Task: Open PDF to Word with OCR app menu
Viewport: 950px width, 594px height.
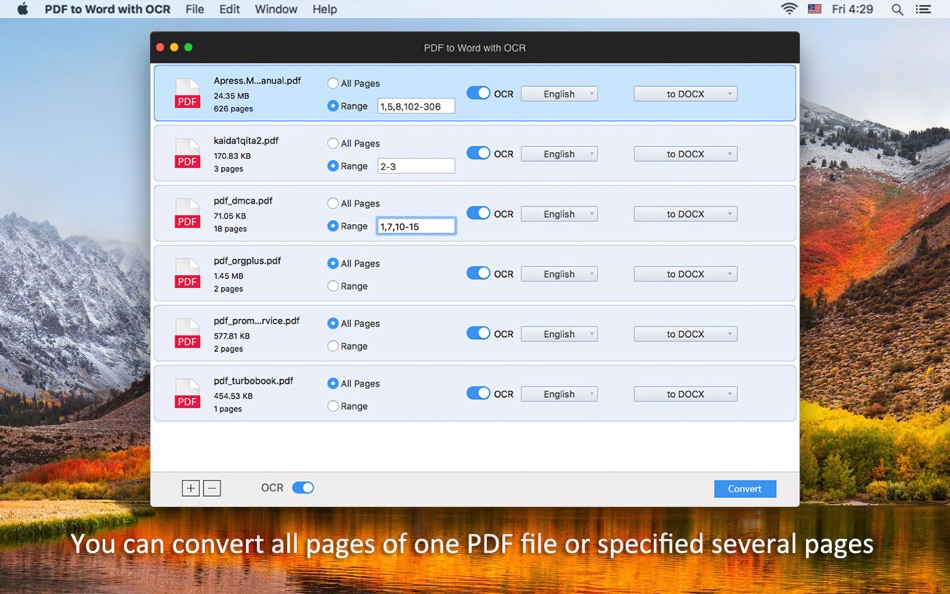Action: (x=107, y=9)
